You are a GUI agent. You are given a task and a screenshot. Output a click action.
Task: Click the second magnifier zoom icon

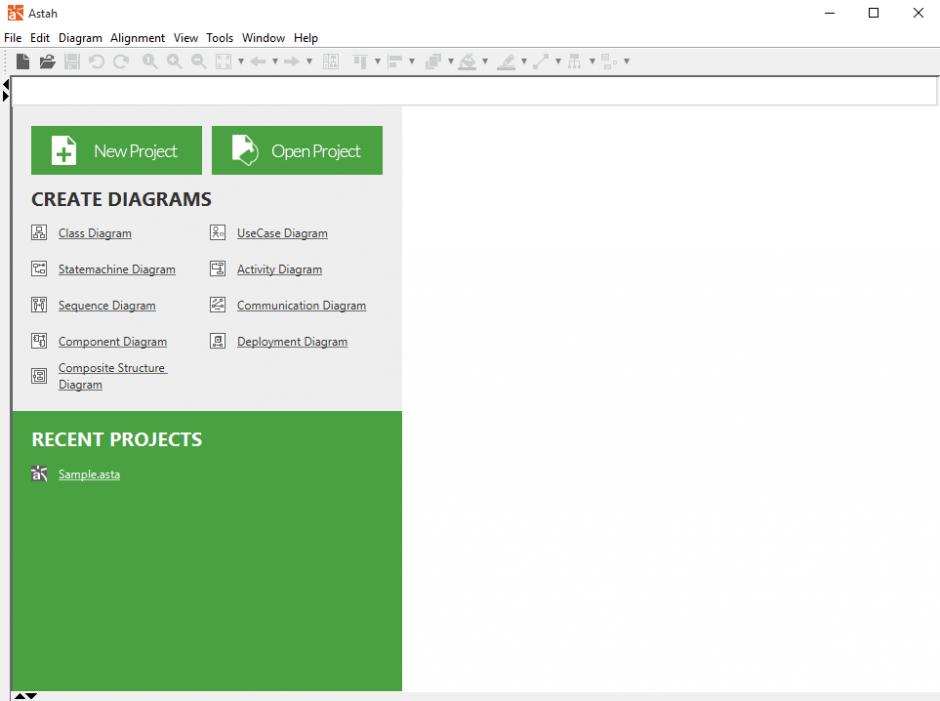[x=174, y=61]
